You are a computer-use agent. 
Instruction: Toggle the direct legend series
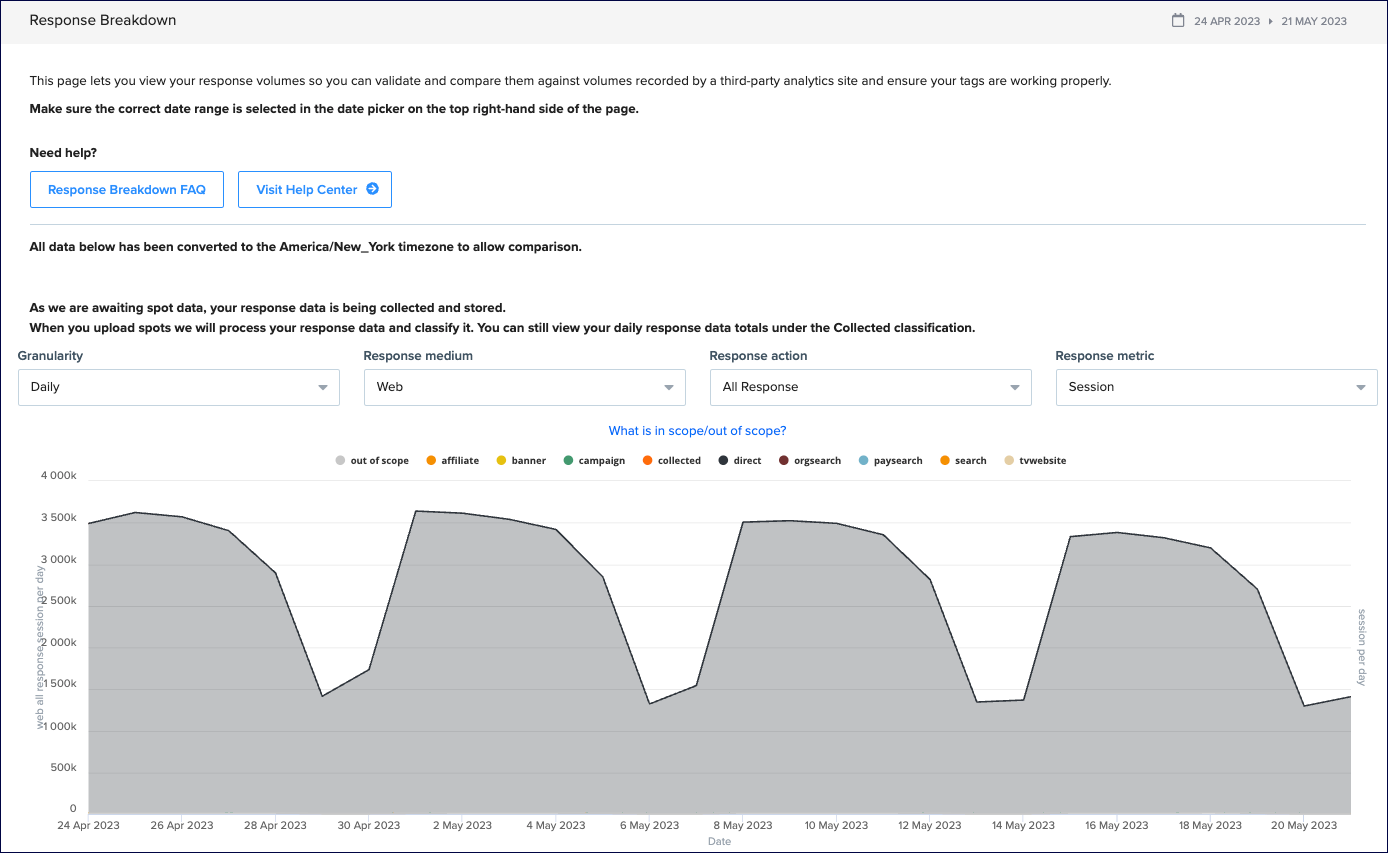pos(739,461)
